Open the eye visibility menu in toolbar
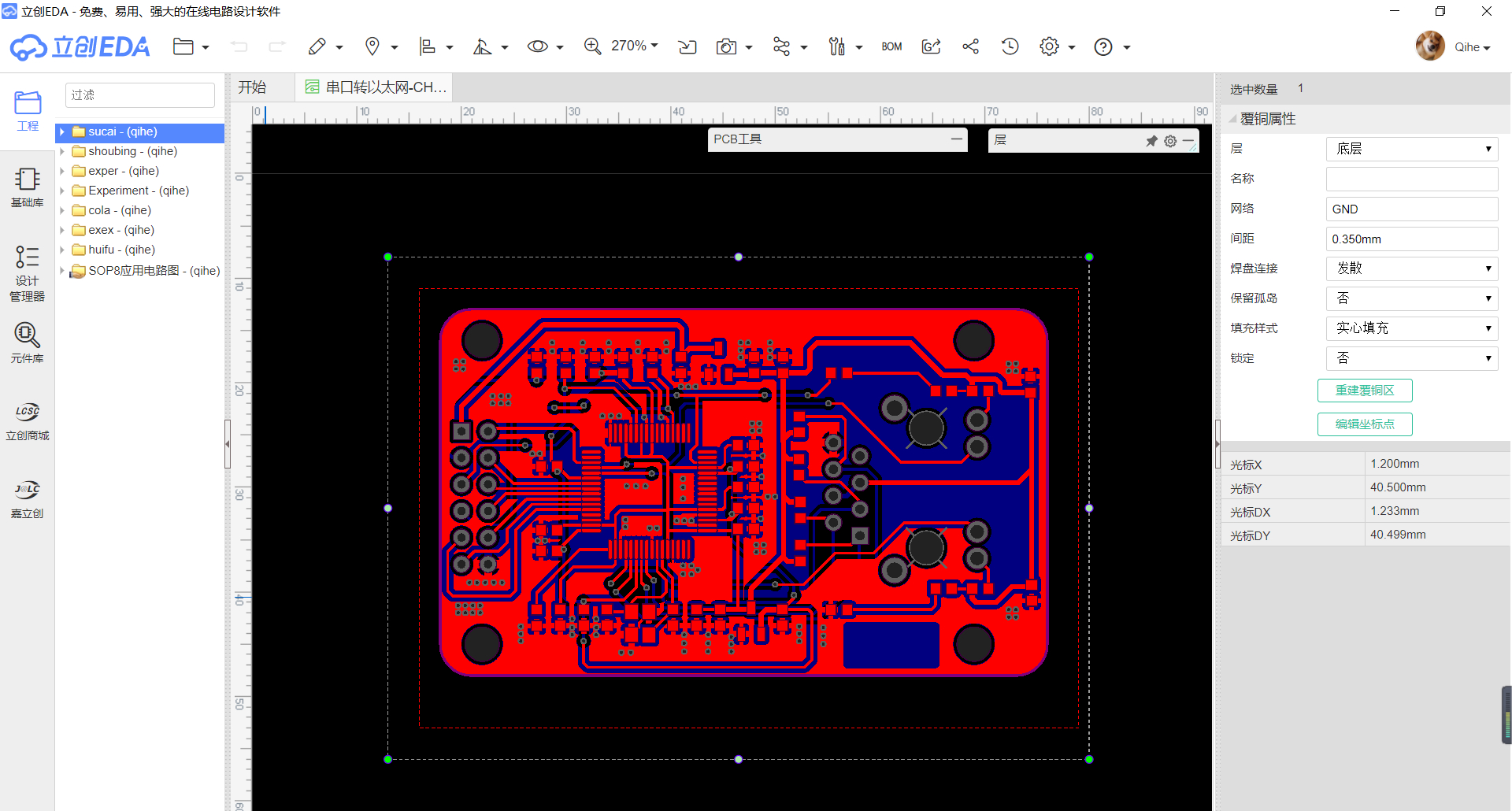Image resolution: width=1512 pixels, height=811 pixels. [545, 46]
